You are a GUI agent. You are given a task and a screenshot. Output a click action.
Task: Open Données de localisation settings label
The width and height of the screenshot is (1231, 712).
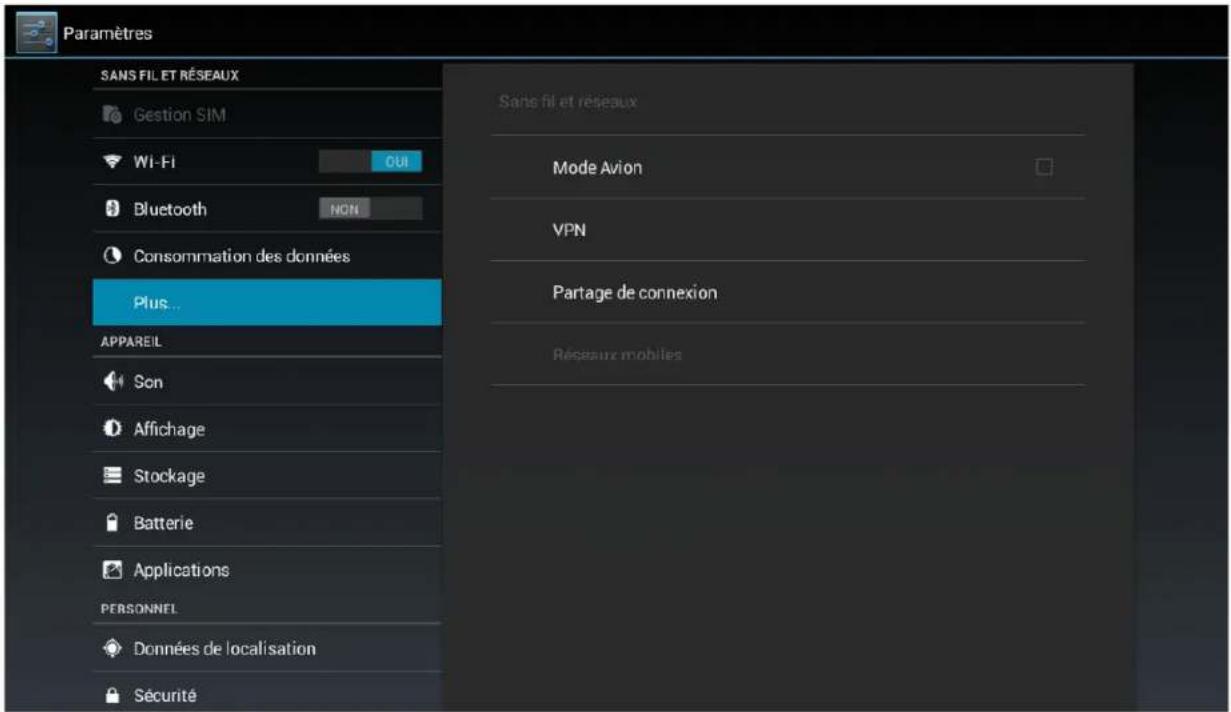click(225, 648)
